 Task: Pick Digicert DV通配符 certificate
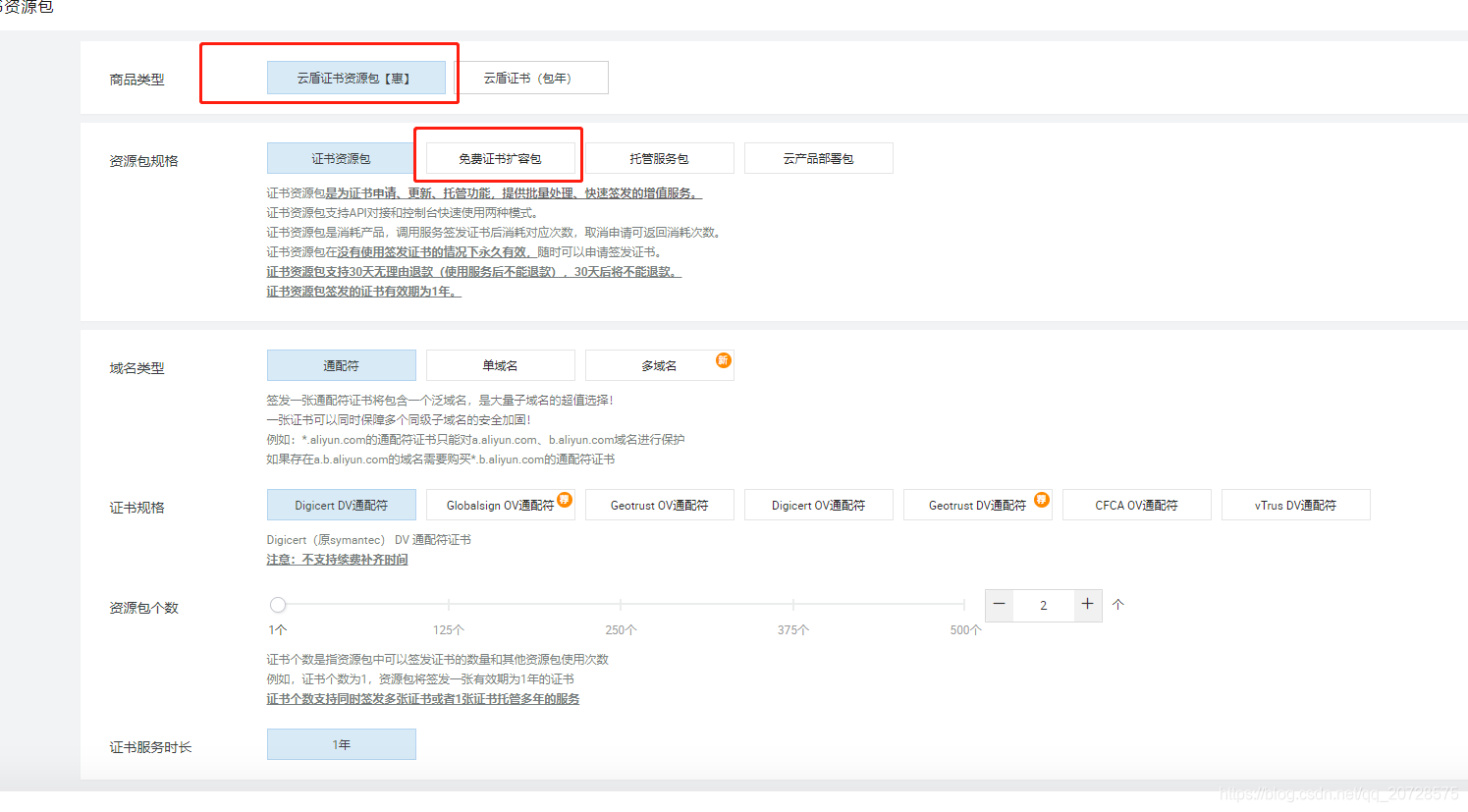coord(341,505)
